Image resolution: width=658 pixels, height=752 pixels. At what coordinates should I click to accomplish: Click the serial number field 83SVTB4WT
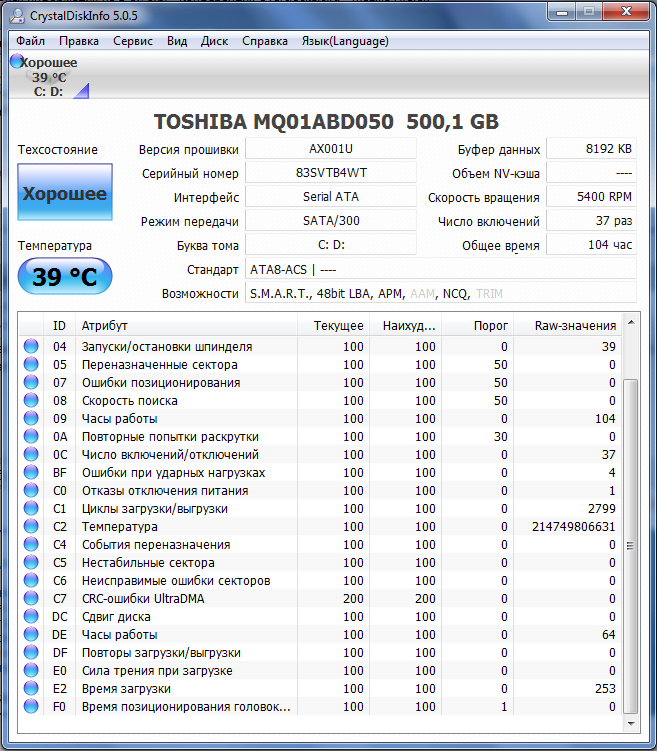coord(331,173)
